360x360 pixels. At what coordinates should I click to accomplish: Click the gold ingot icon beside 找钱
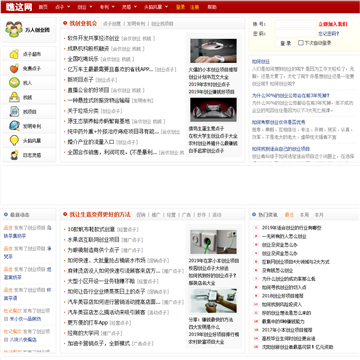[14, 97]
